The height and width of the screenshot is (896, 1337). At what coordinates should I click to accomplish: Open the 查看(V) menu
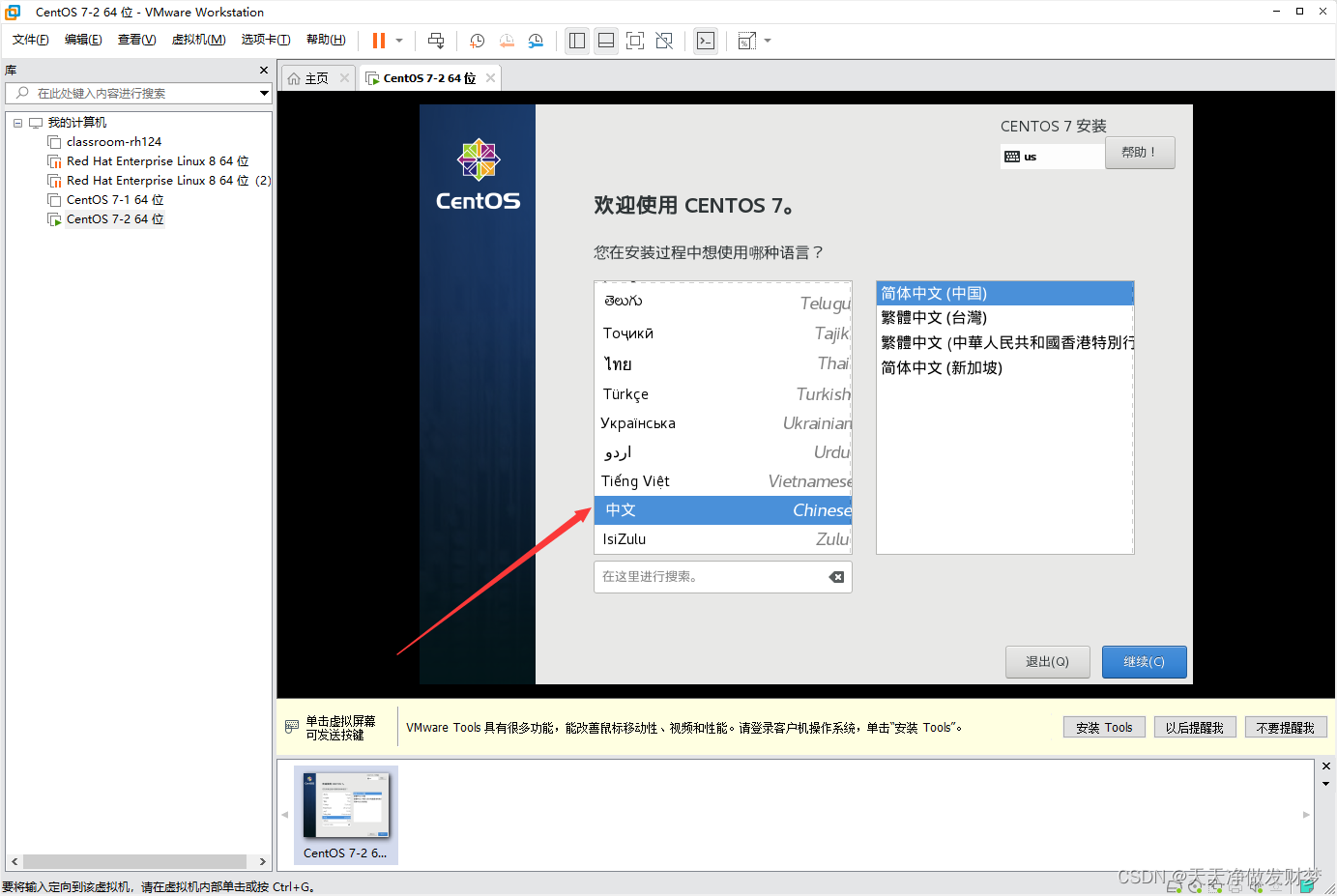(136, 40)
